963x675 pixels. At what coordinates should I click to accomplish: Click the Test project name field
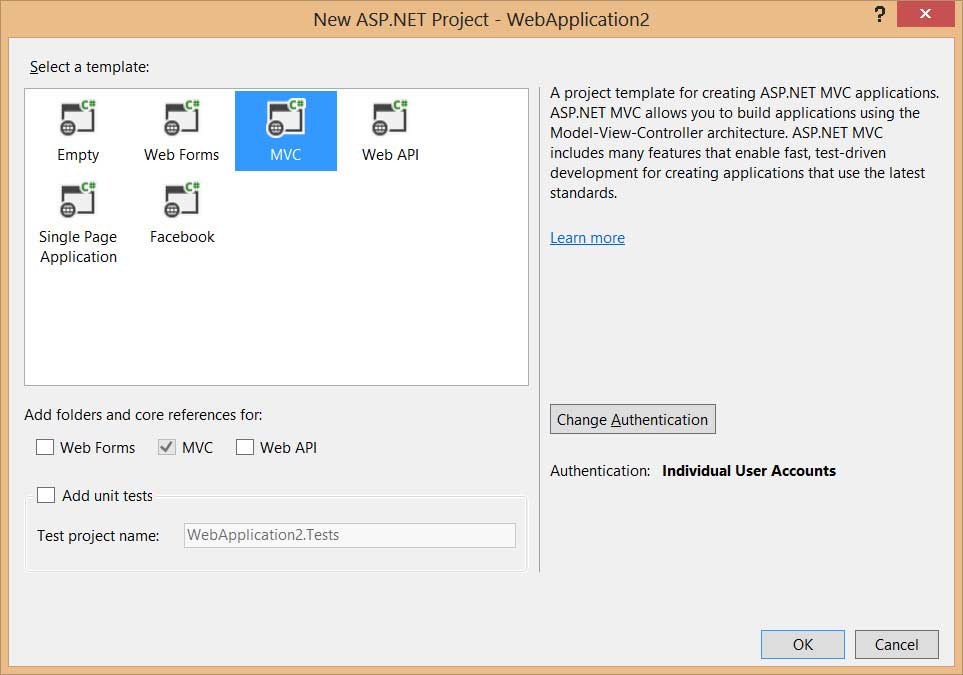click(349, 535)
